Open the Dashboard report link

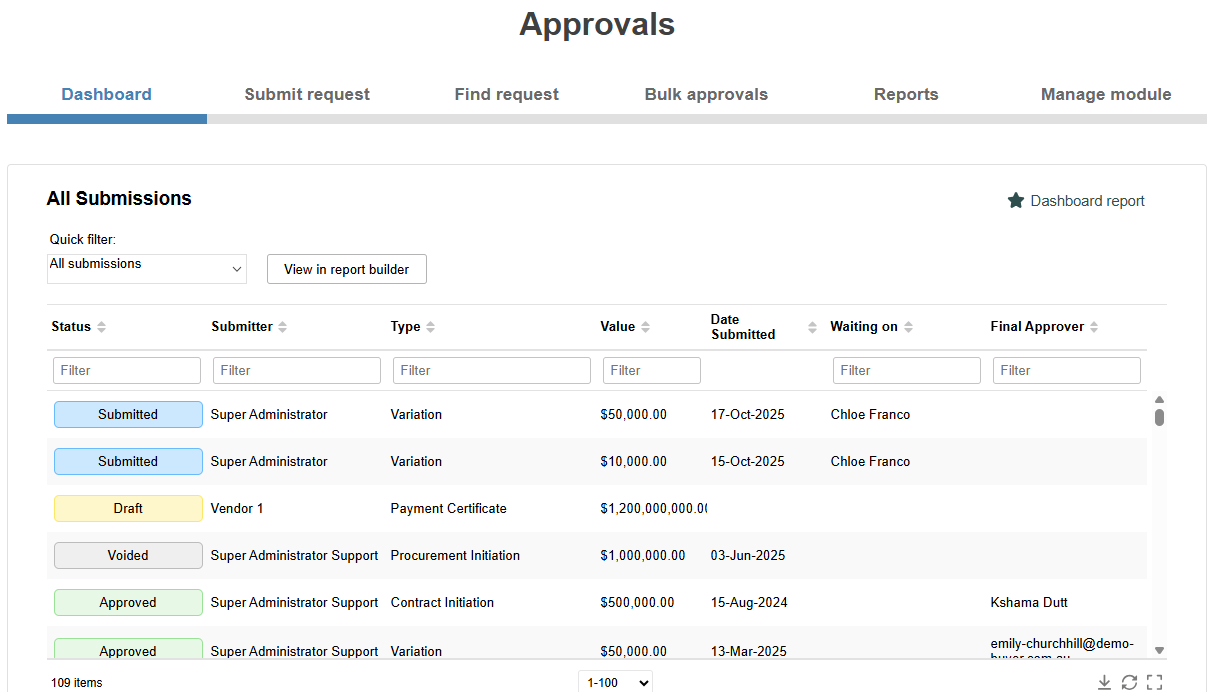tap(1087, 201)
